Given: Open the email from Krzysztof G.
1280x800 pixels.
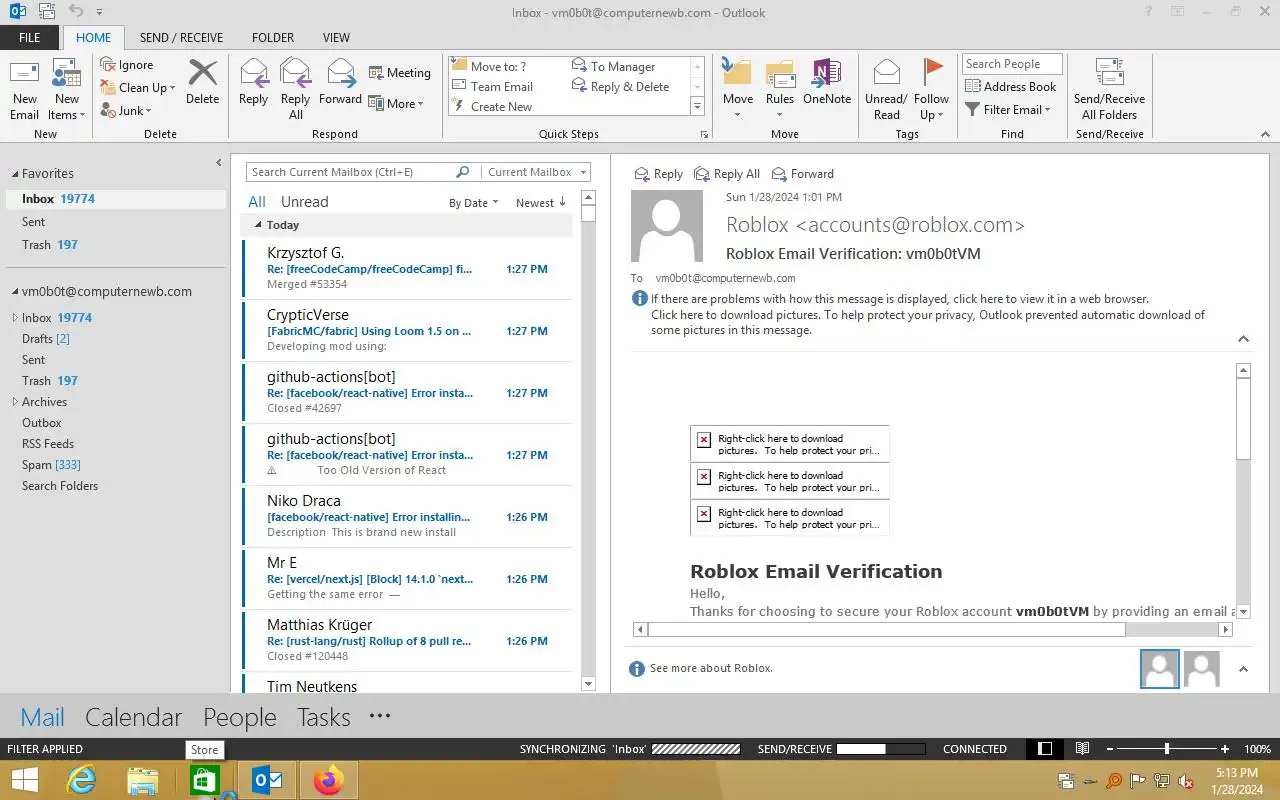Looking at the screenshot, I should point(407,268).
